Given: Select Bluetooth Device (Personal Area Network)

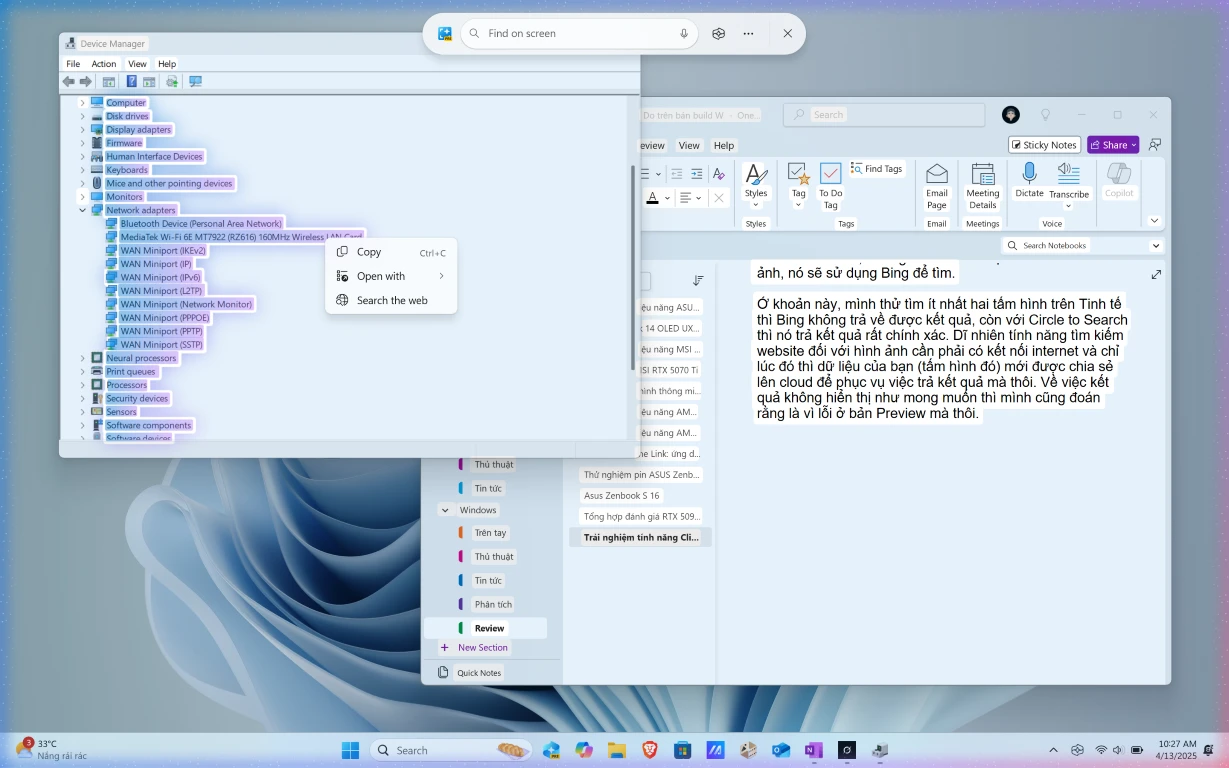Looking at the screenshot, I should (201, 224).
